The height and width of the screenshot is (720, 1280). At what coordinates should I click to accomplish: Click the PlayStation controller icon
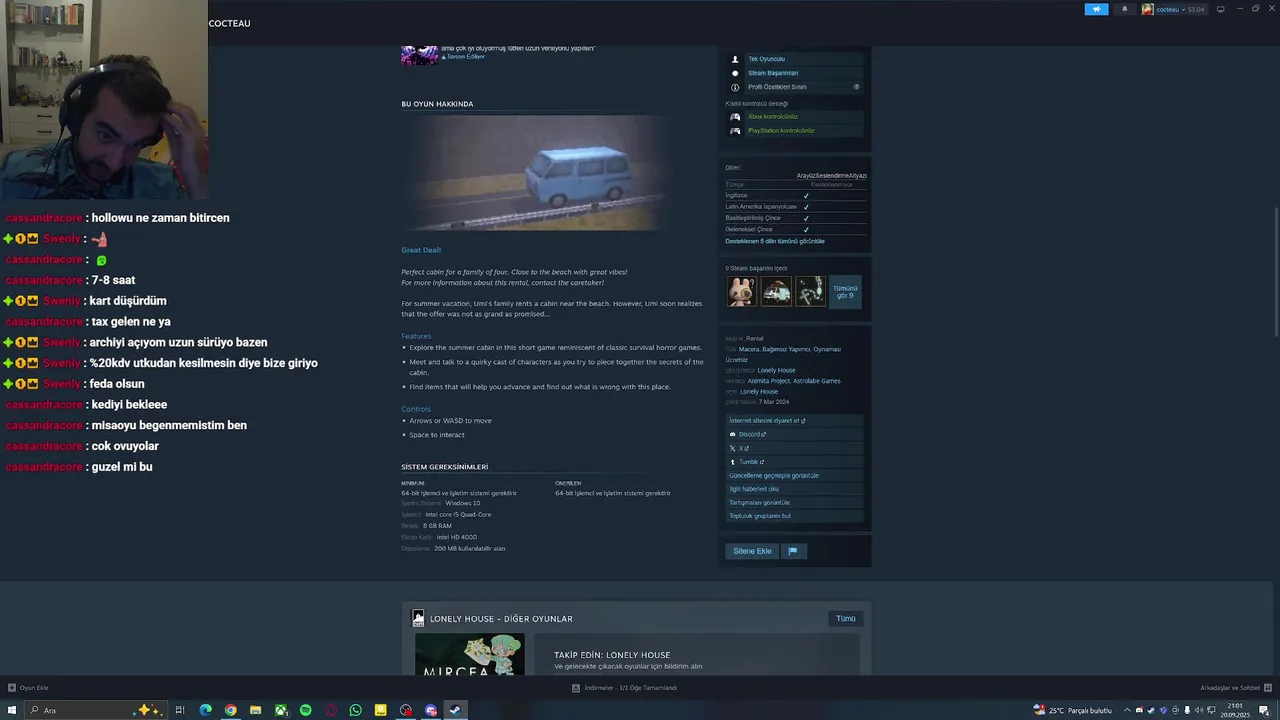[735, 131]
